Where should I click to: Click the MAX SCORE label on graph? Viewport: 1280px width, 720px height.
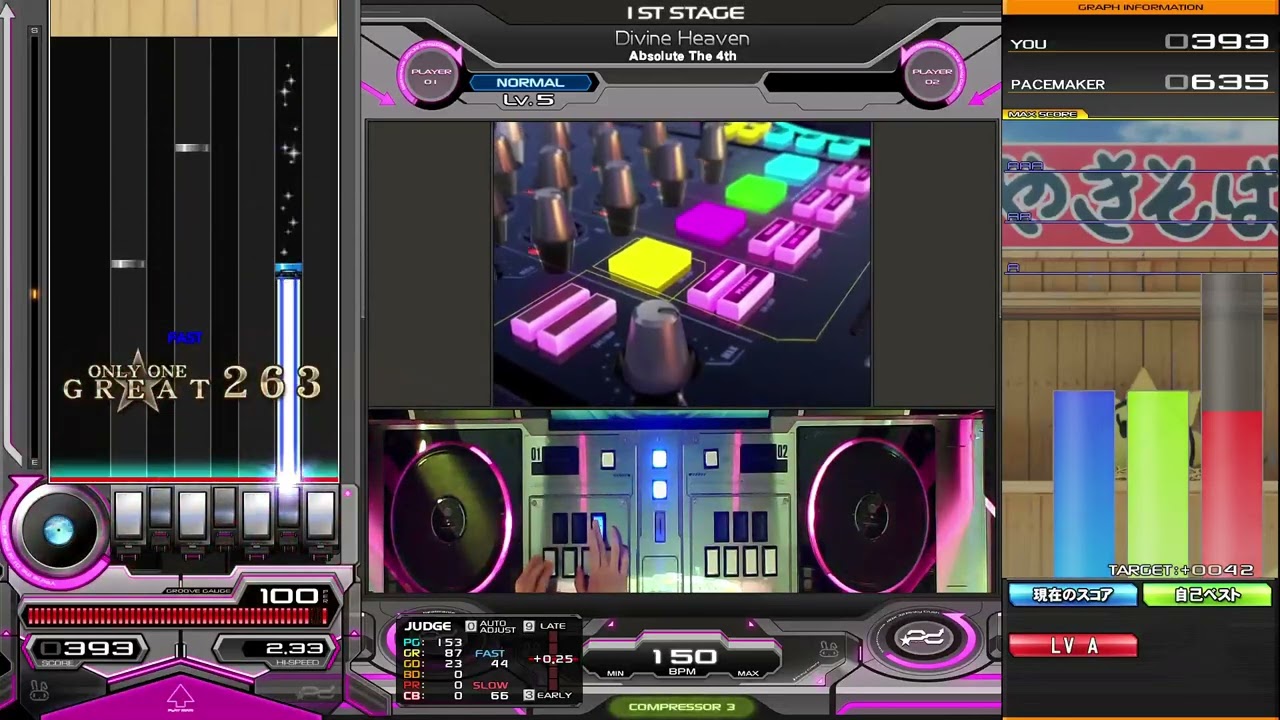1044,114
